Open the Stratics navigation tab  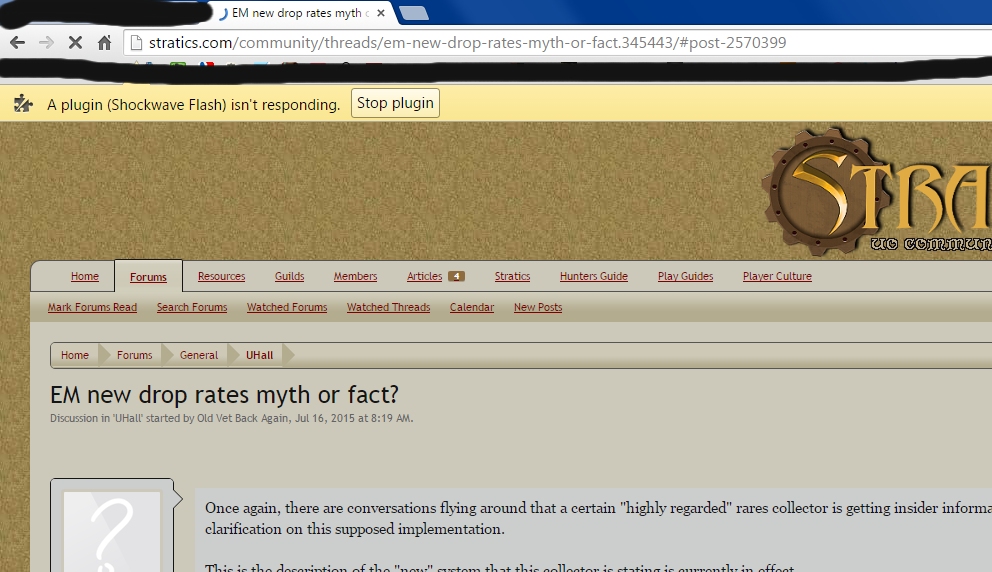[512, 277]
